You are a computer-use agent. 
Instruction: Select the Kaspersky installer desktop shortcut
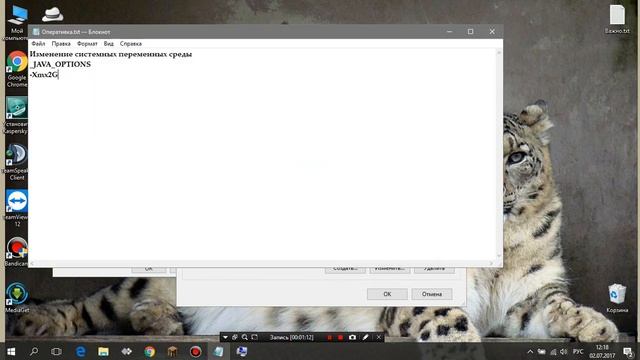(x=17, y=116)
